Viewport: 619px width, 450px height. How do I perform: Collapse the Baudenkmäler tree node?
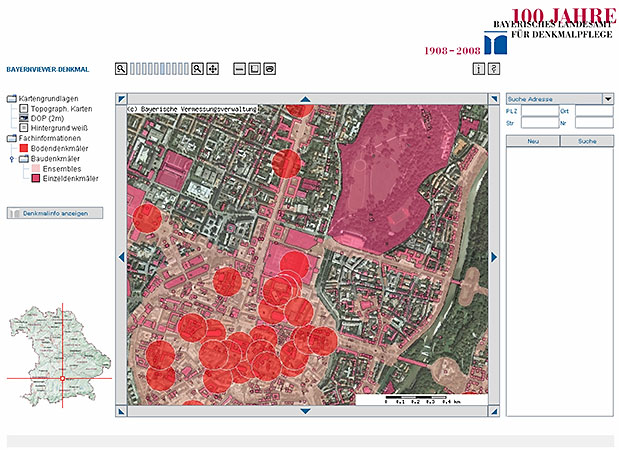tap(12, 158)
